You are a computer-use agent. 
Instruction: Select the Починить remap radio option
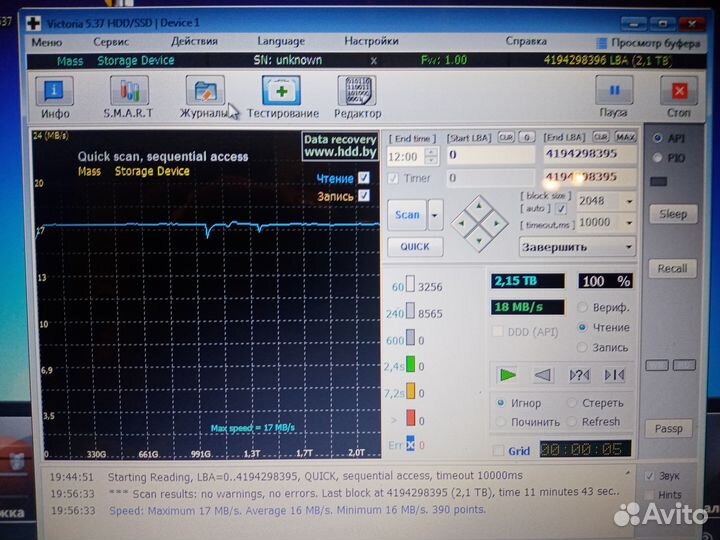pos(501,422)
